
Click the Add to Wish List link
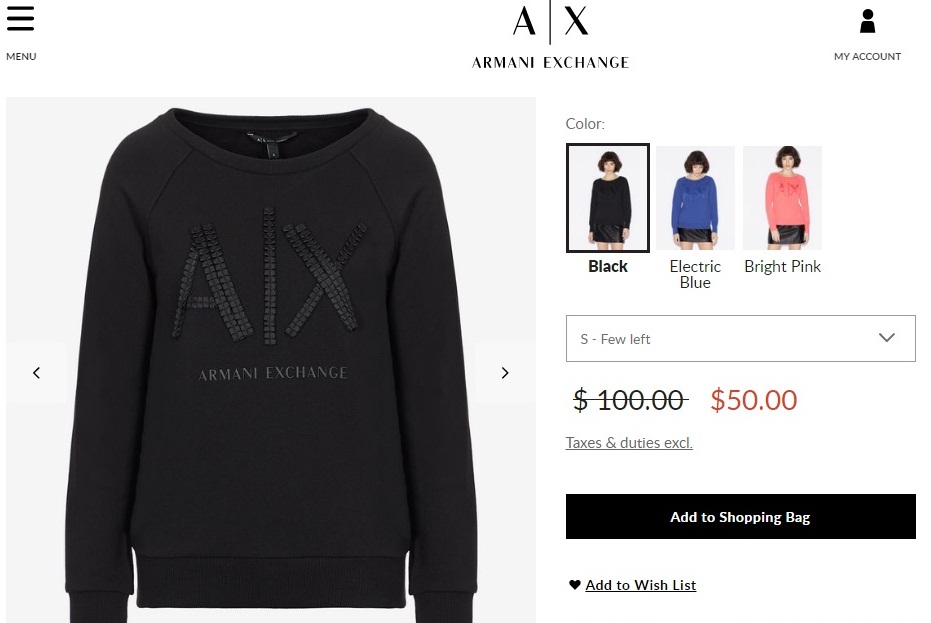[x=641, y=585]
